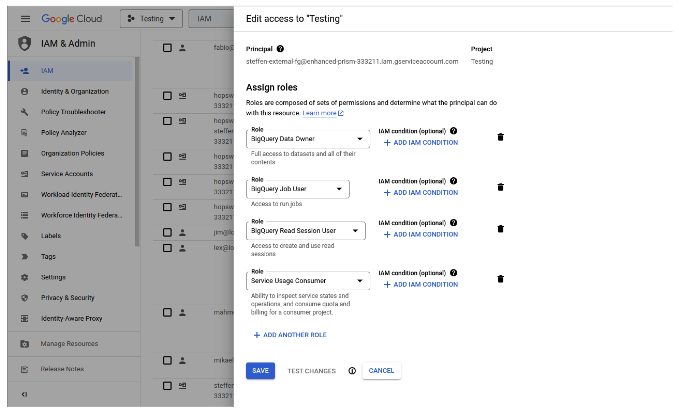679x417 pixels.
Task: Click Add Another Role link
Action: coord(290,335)
